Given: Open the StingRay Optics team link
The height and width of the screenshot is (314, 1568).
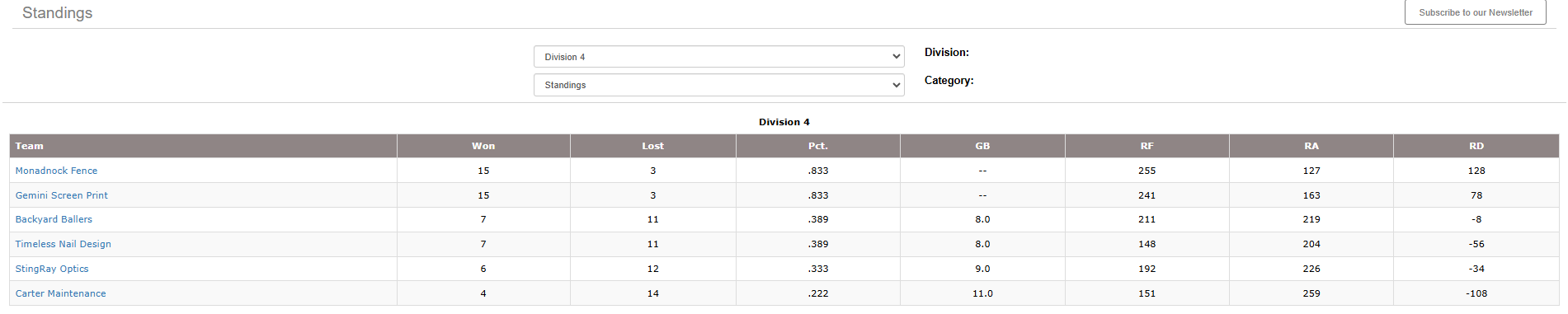Looking at the screenshot, I should 52,269.
